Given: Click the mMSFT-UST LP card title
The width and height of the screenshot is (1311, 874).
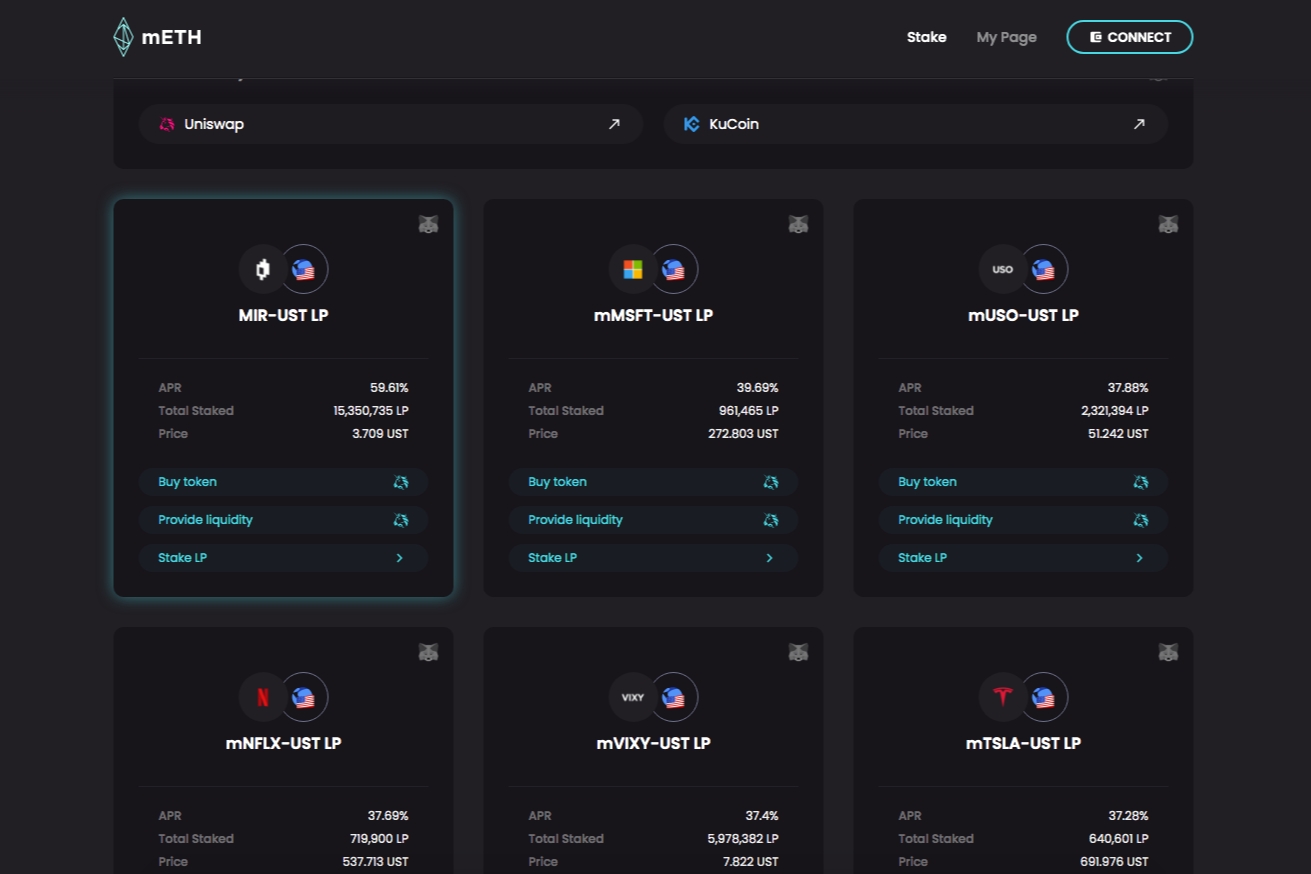Looking at the screenshot, I should [653, 315].
